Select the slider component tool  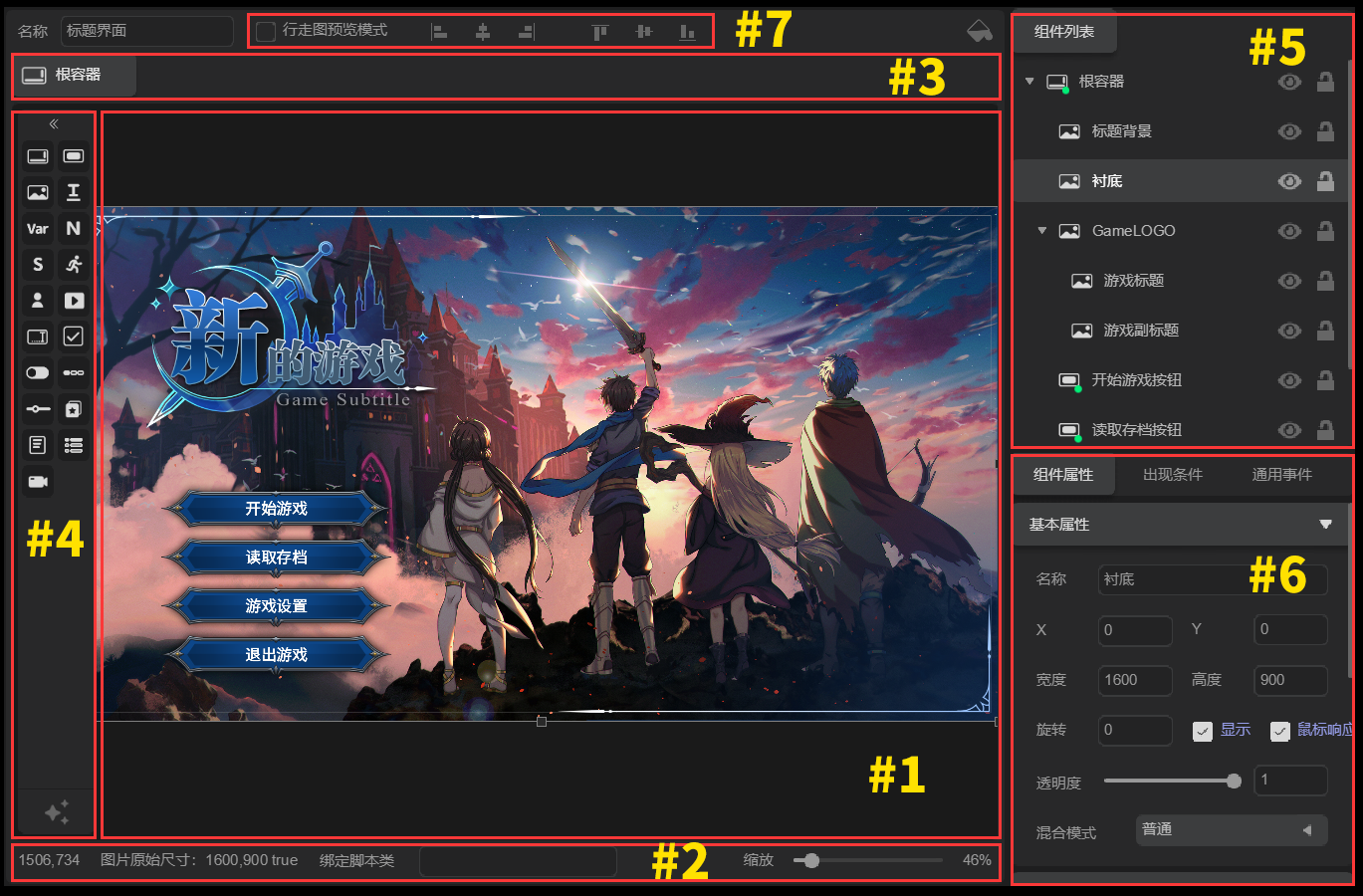pos(38,408)
